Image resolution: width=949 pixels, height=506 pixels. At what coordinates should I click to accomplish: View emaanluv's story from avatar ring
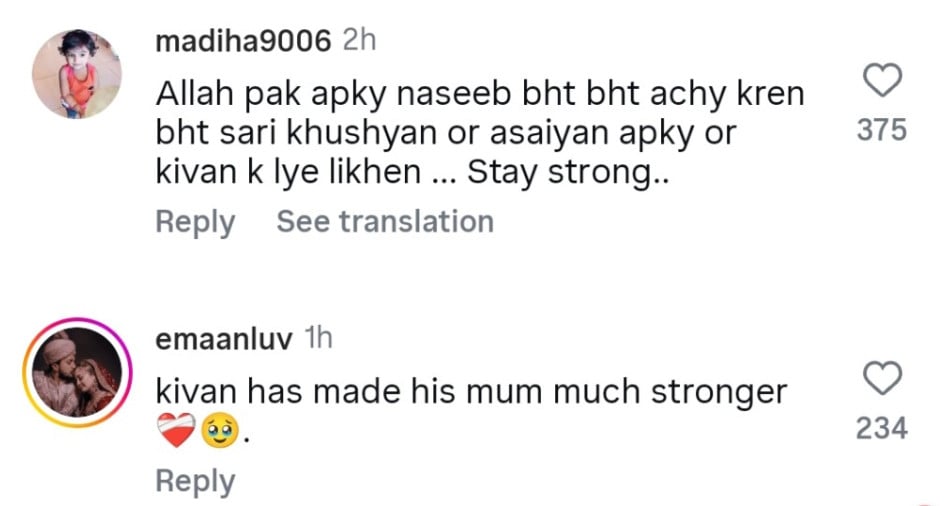[x=77, y=372]
